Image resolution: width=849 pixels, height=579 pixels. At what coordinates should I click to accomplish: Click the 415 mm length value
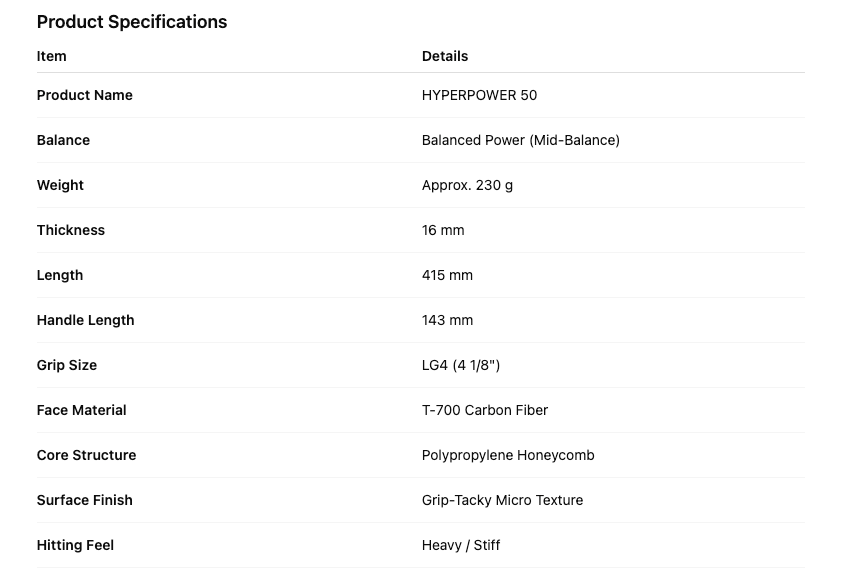[447, 275]
